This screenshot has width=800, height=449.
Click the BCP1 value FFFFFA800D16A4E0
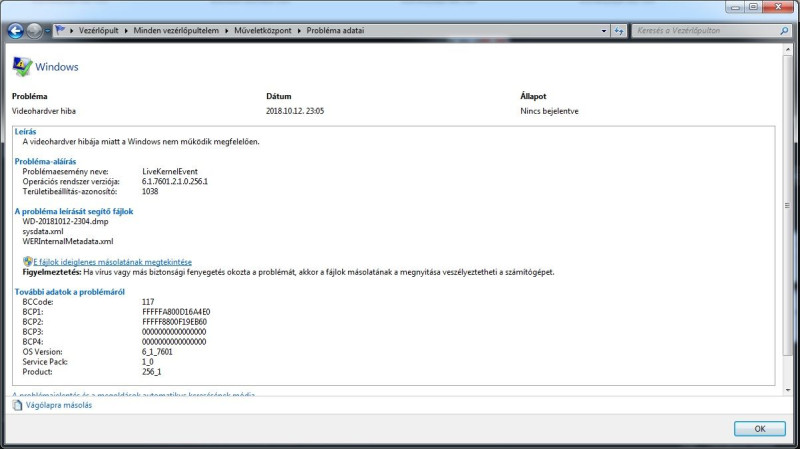pos(176,312)
